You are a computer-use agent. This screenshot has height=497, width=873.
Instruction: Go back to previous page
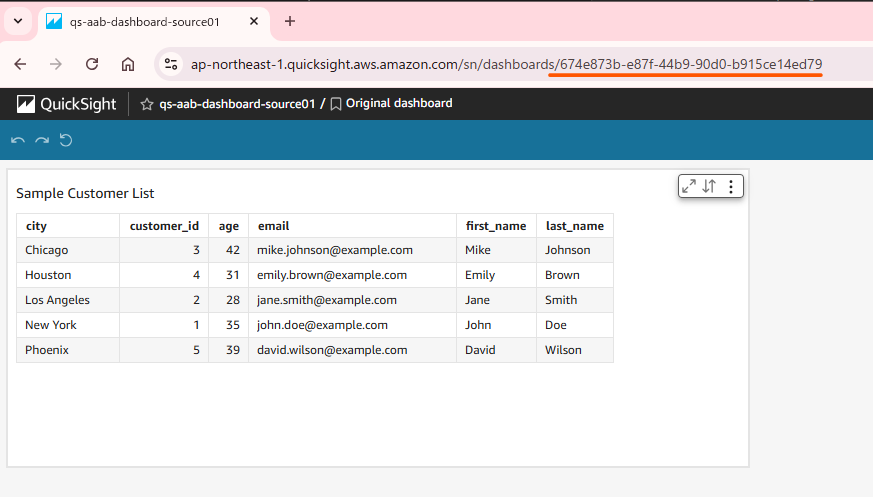tap(21, 64)
